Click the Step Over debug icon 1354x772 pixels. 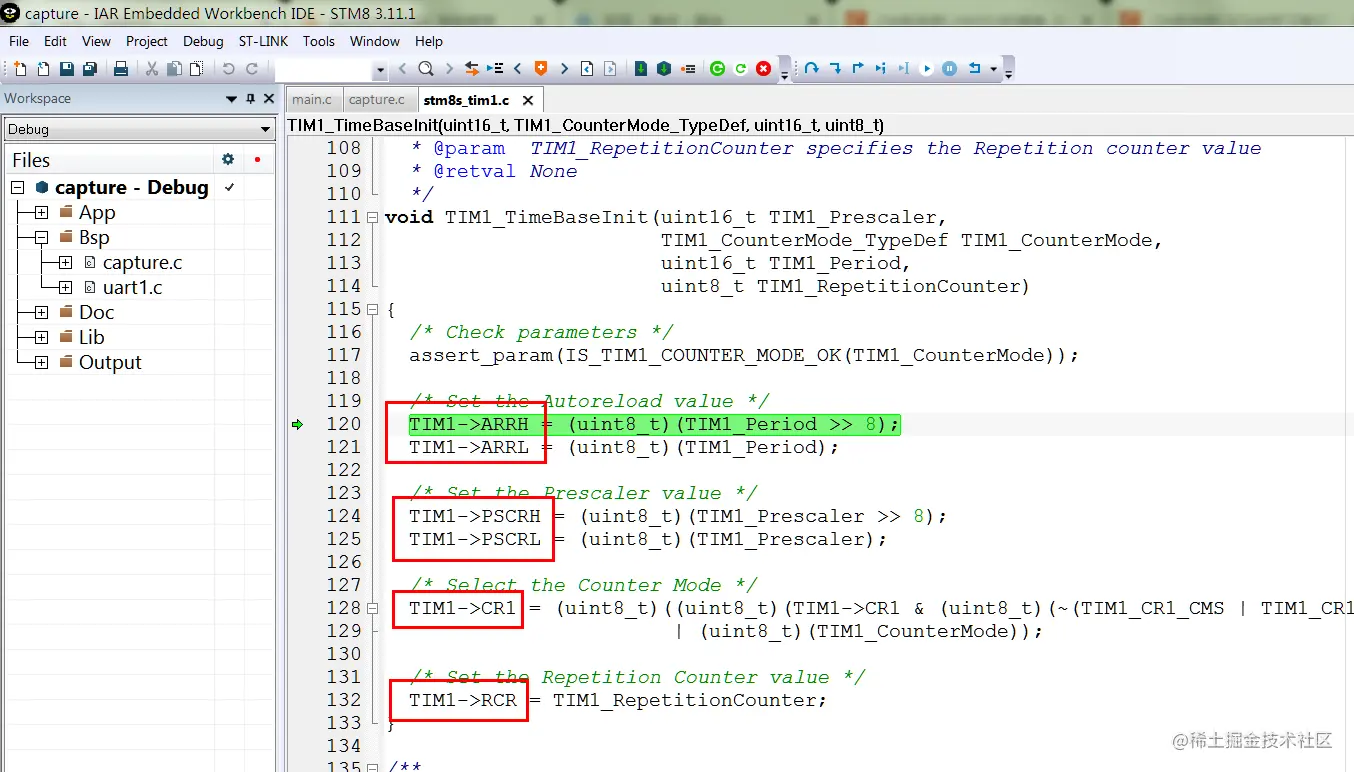811,69
